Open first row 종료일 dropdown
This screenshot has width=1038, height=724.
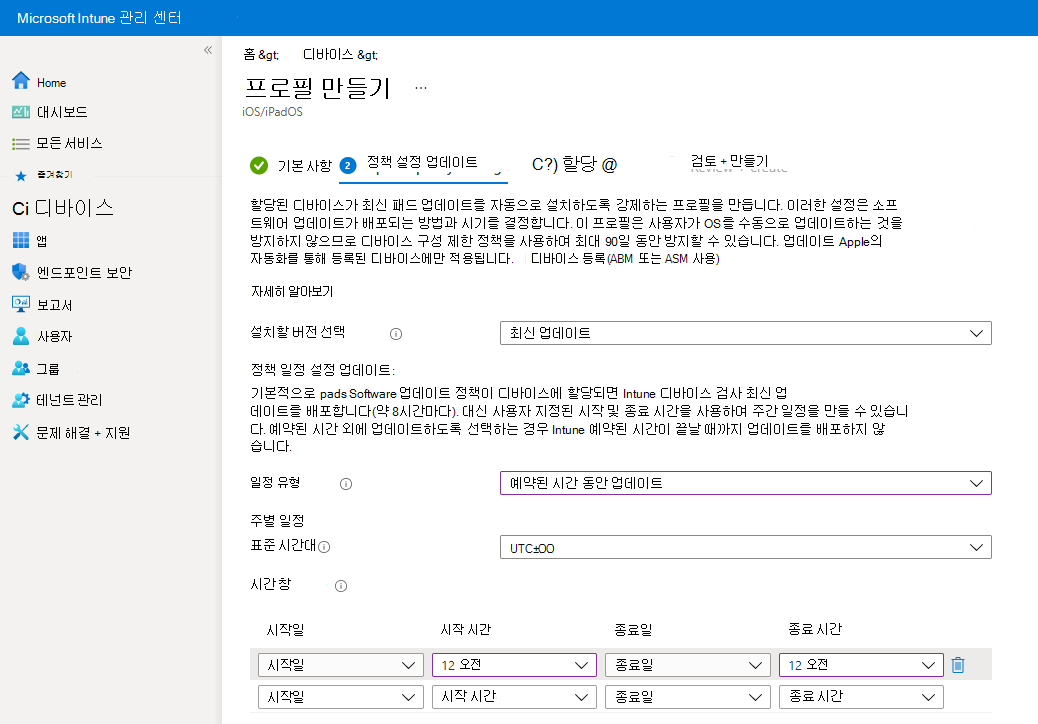688,665
